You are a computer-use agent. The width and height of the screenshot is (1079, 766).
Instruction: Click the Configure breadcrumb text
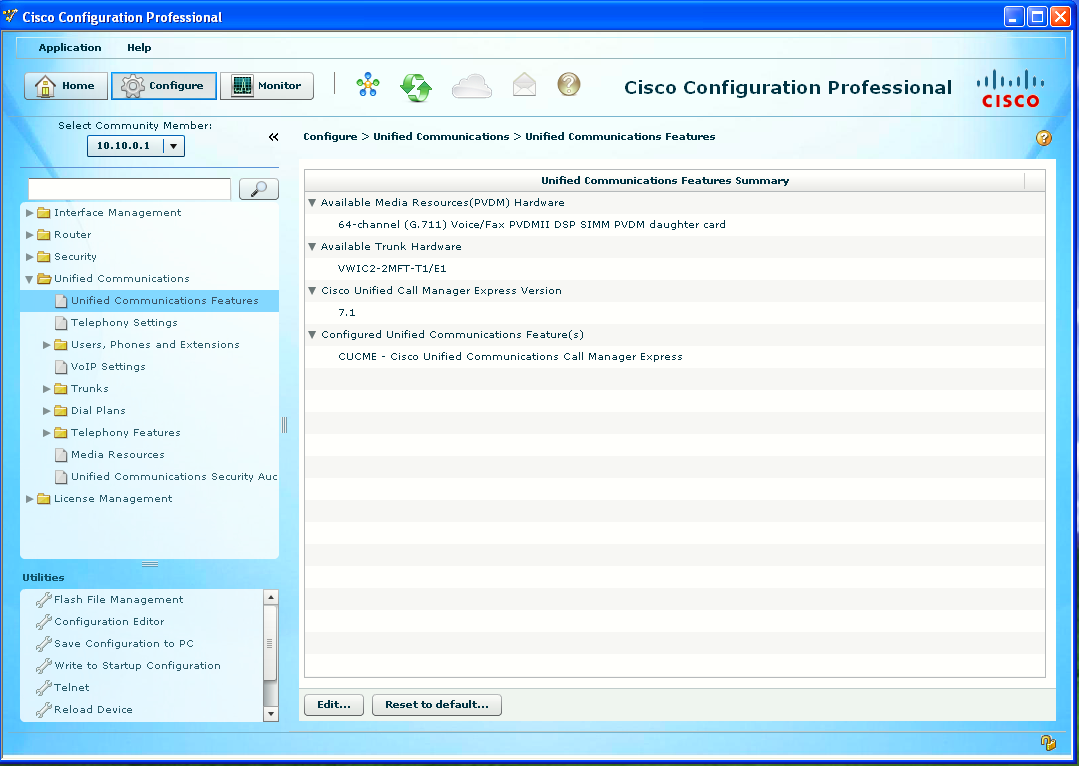pyautogui.click(x=330, y=137)
